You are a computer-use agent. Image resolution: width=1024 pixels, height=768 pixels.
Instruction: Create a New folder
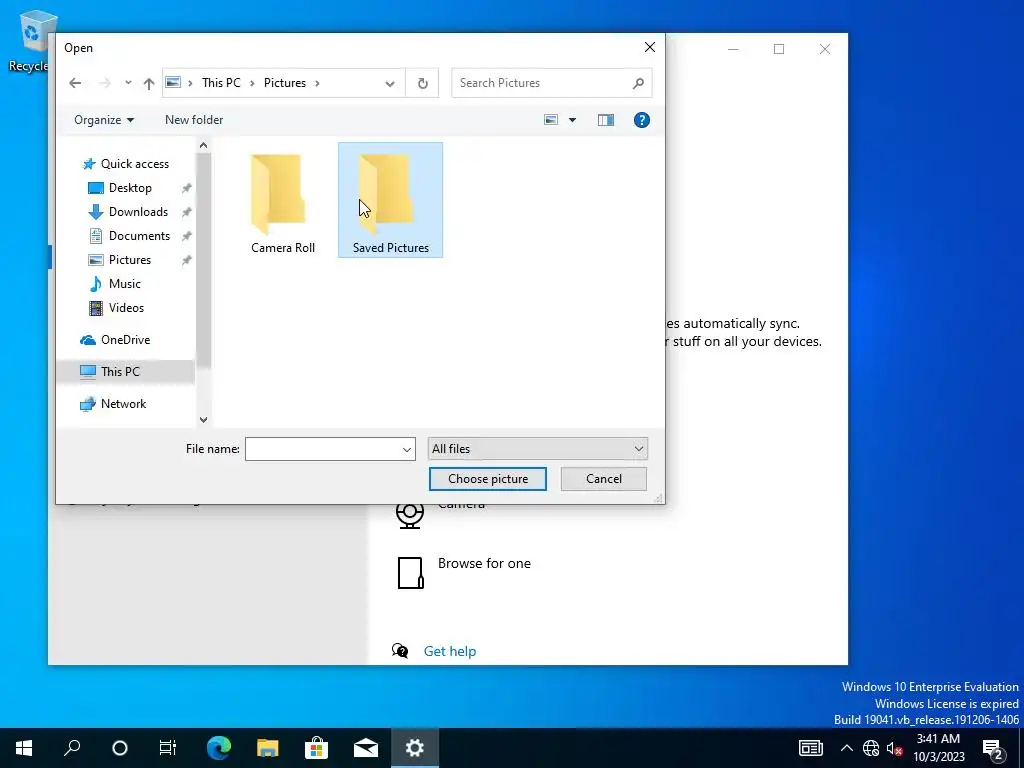[194, 120]
